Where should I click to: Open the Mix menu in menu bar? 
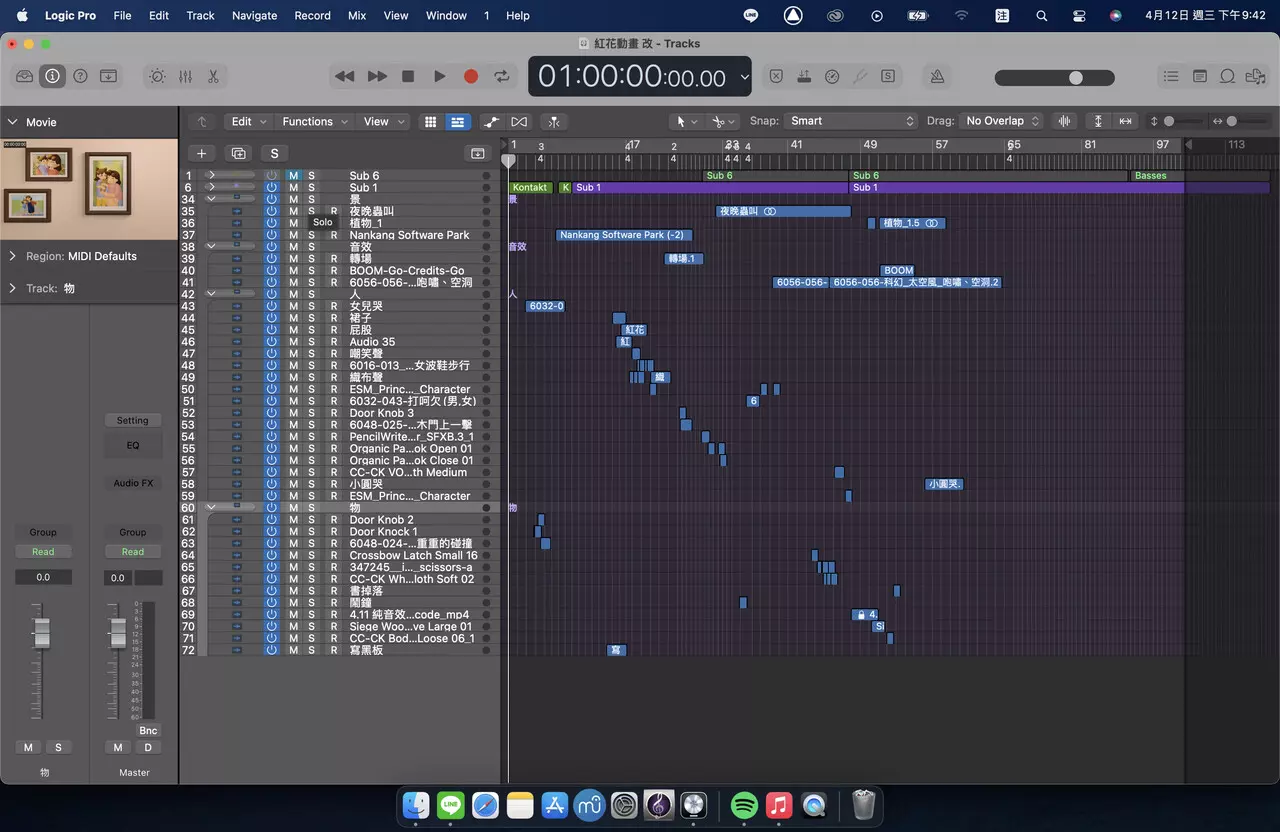coord(357,16)
